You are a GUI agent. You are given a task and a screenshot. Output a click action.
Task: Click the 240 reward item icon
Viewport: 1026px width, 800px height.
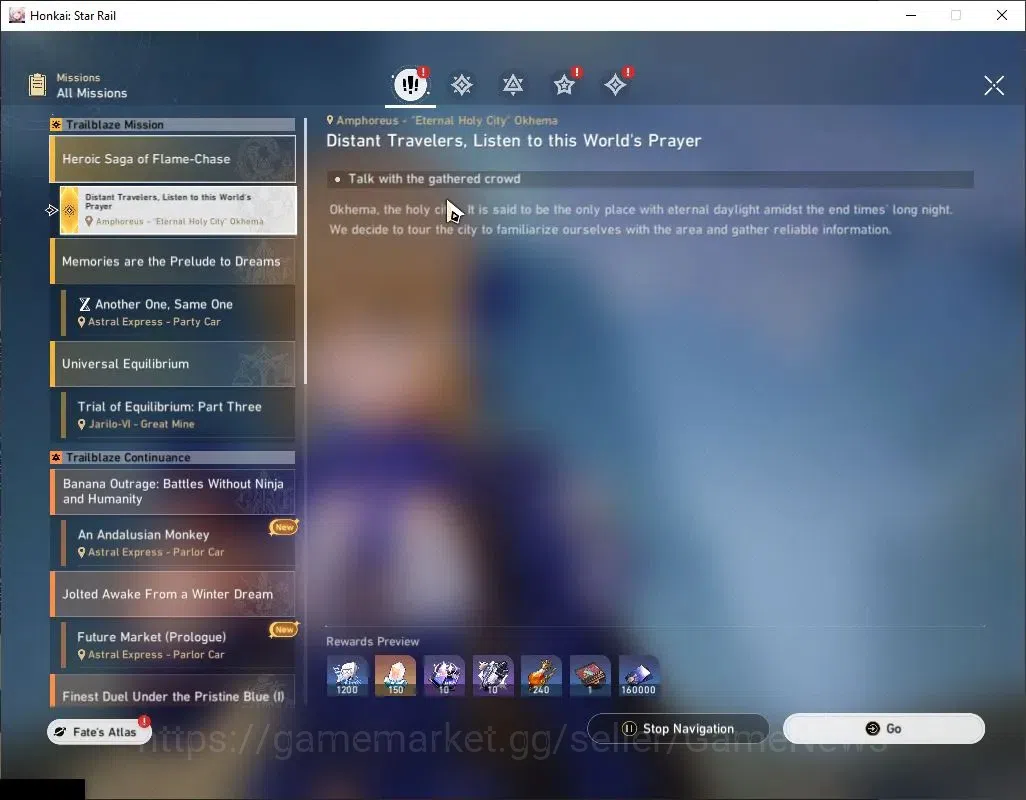coord(541,675)
